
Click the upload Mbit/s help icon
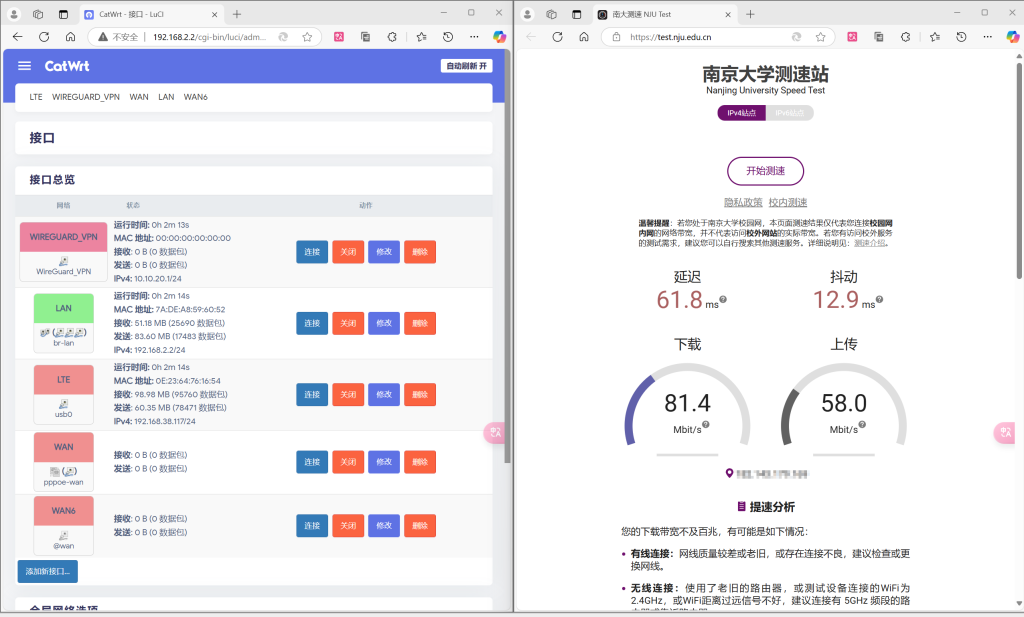click(x=863, y=424)
